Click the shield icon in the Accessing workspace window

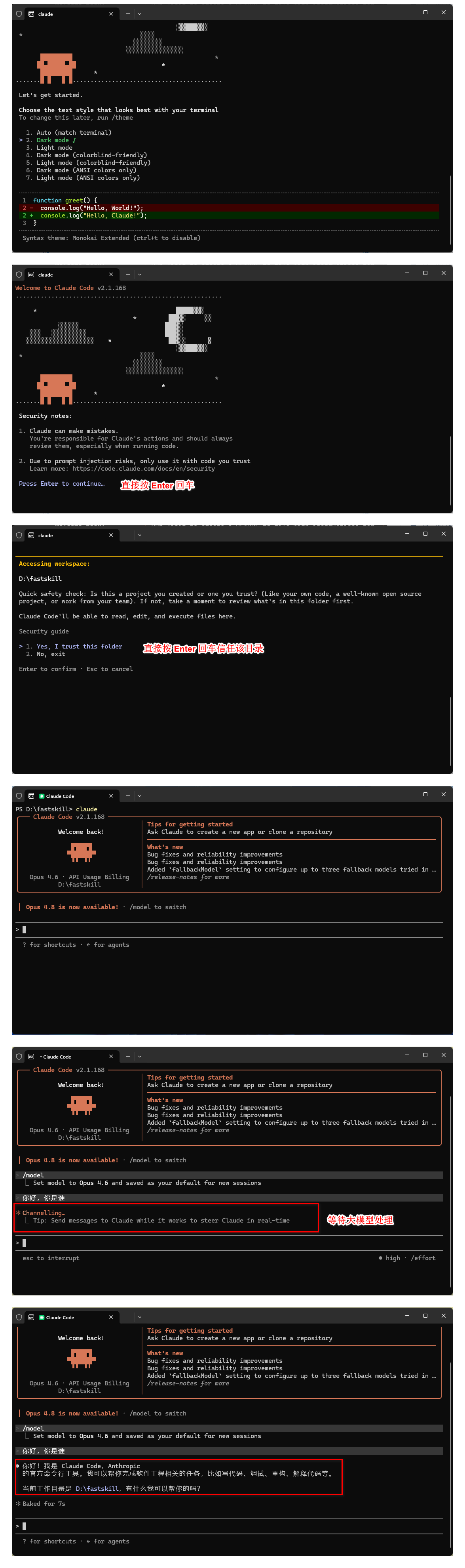(x=19, y=535)
